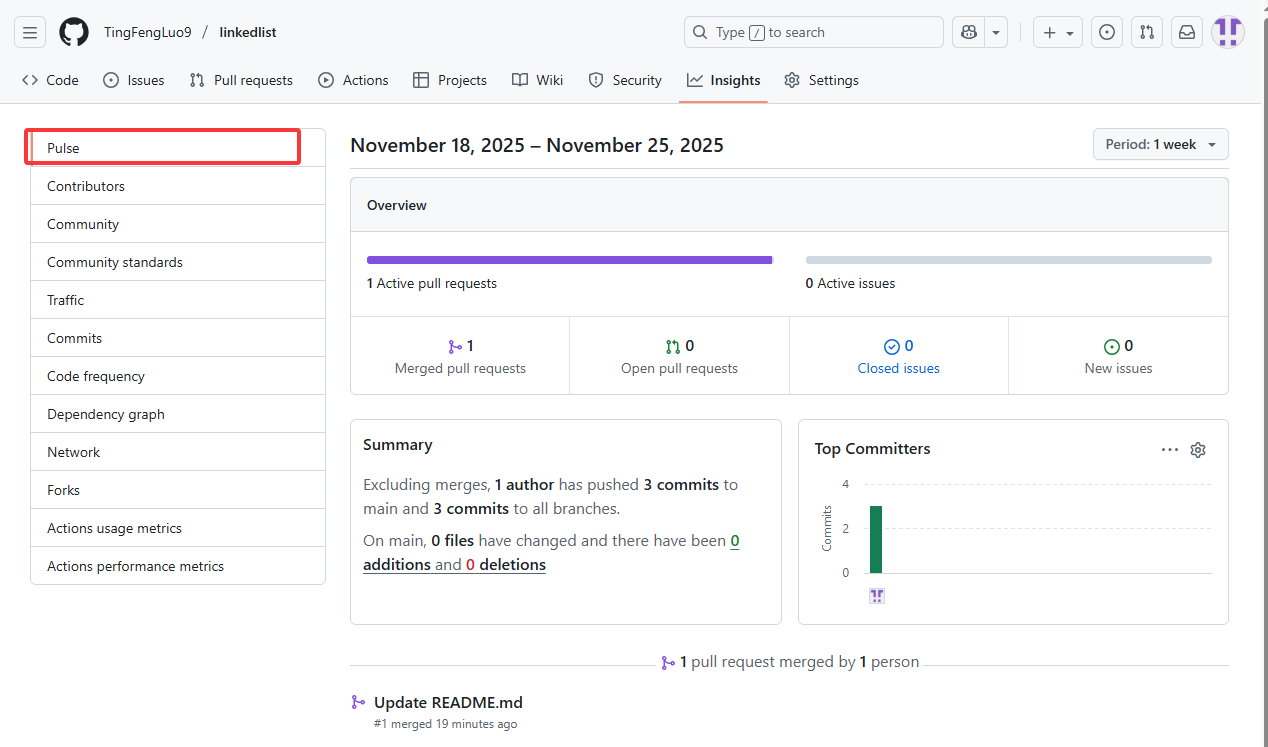The height and width of the screenshot is (747, 1268).
Task: Select Dependency graph in the sidebar
Action: [106, 414]
